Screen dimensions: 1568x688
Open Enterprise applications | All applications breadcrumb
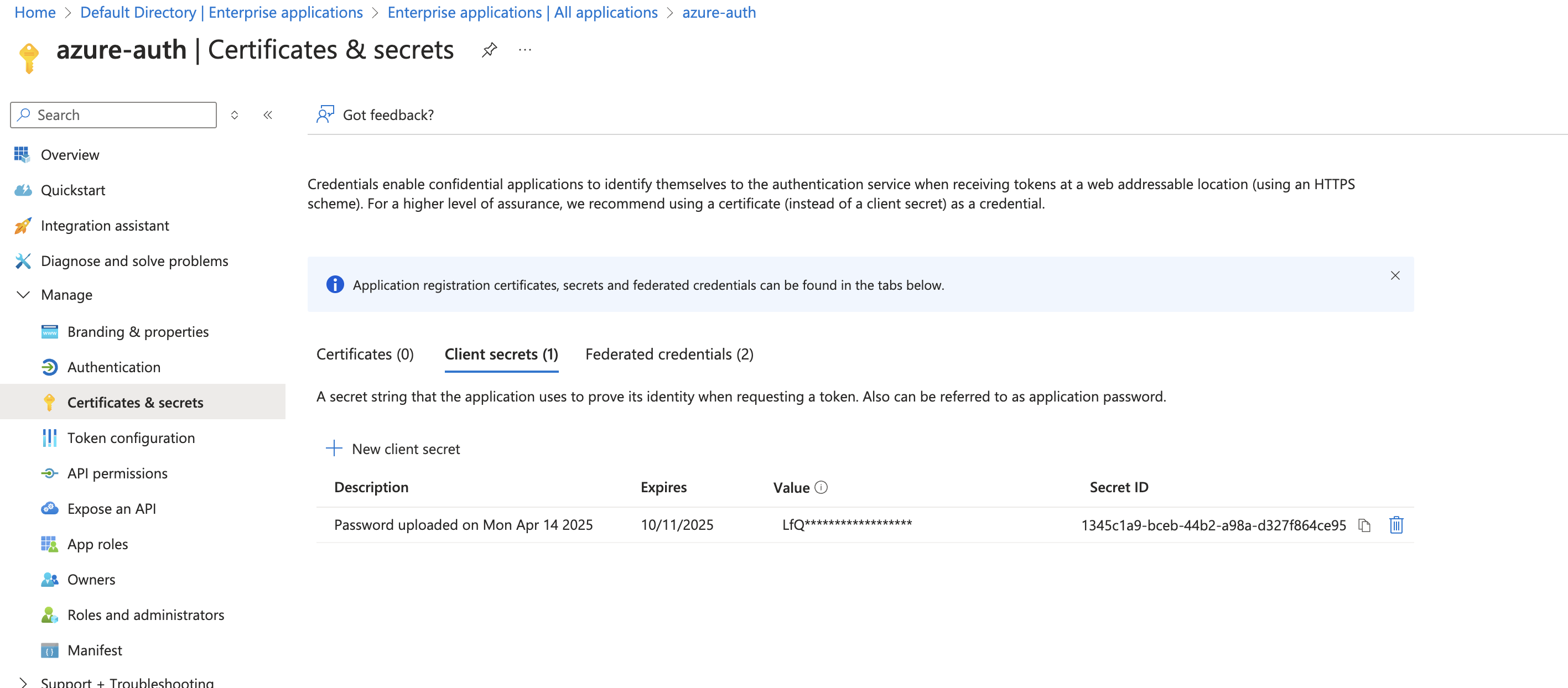(x=522, y=12)
